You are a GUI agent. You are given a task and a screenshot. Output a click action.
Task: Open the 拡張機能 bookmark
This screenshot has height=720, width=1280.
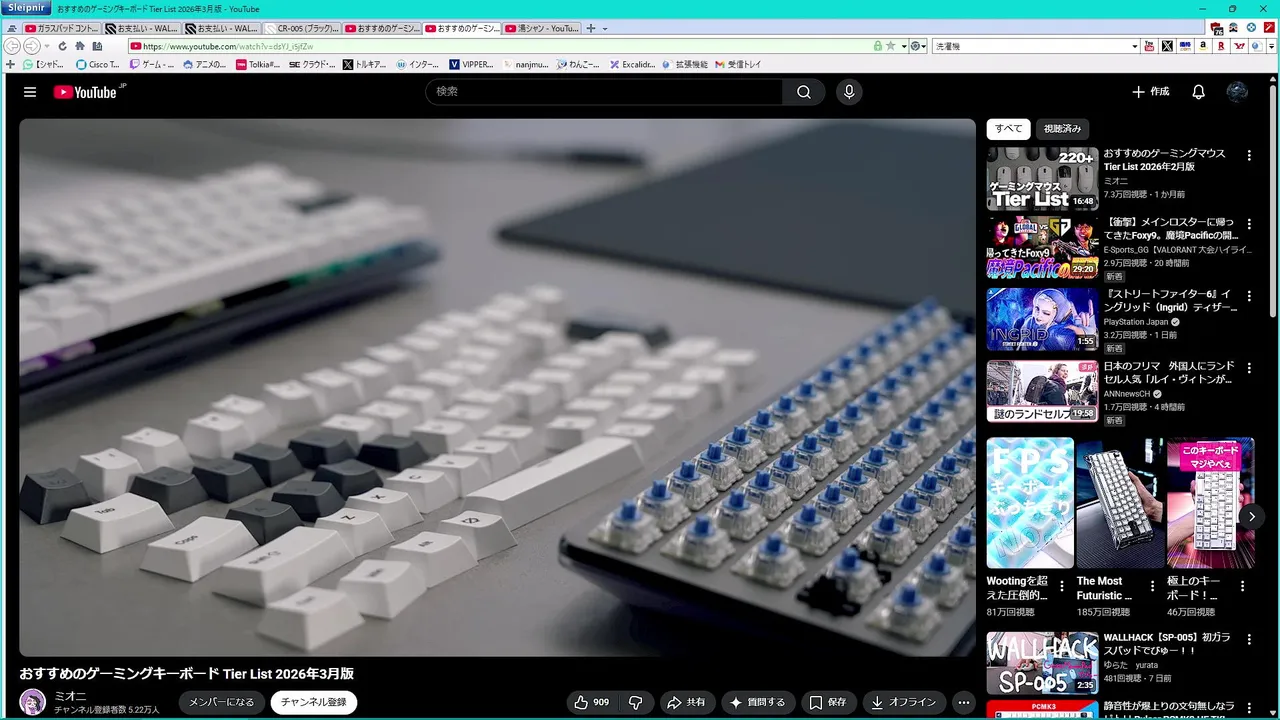coord(684,64)
